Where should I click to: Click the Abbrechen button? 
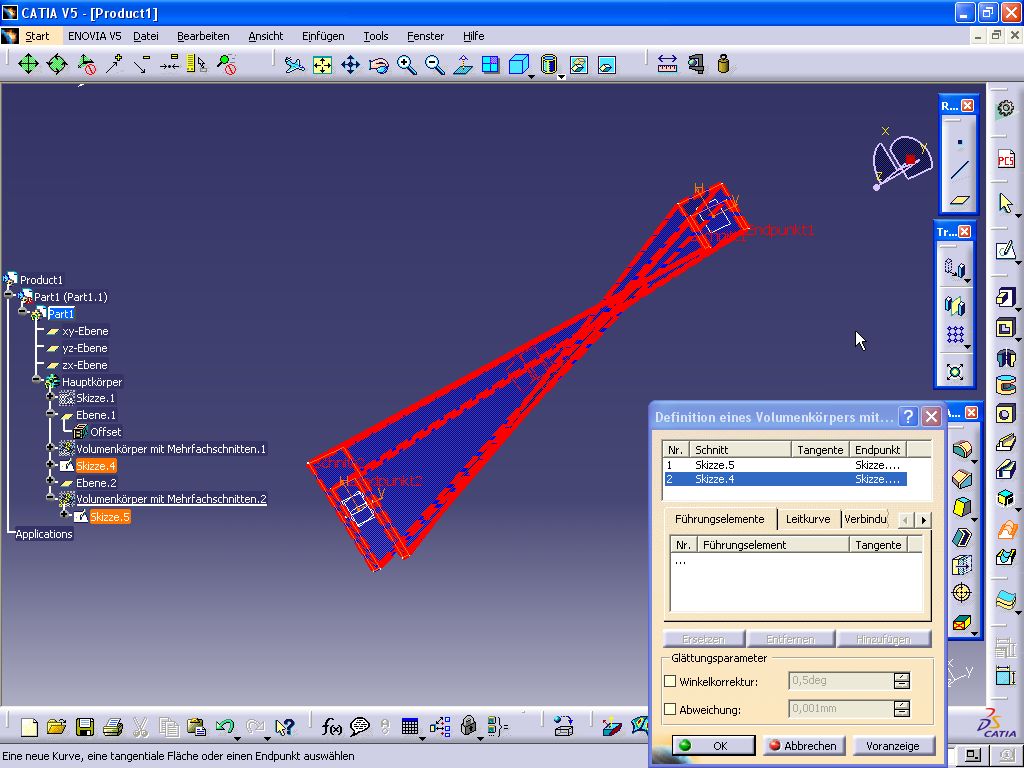pyautogui.click(x=803, y=745)
